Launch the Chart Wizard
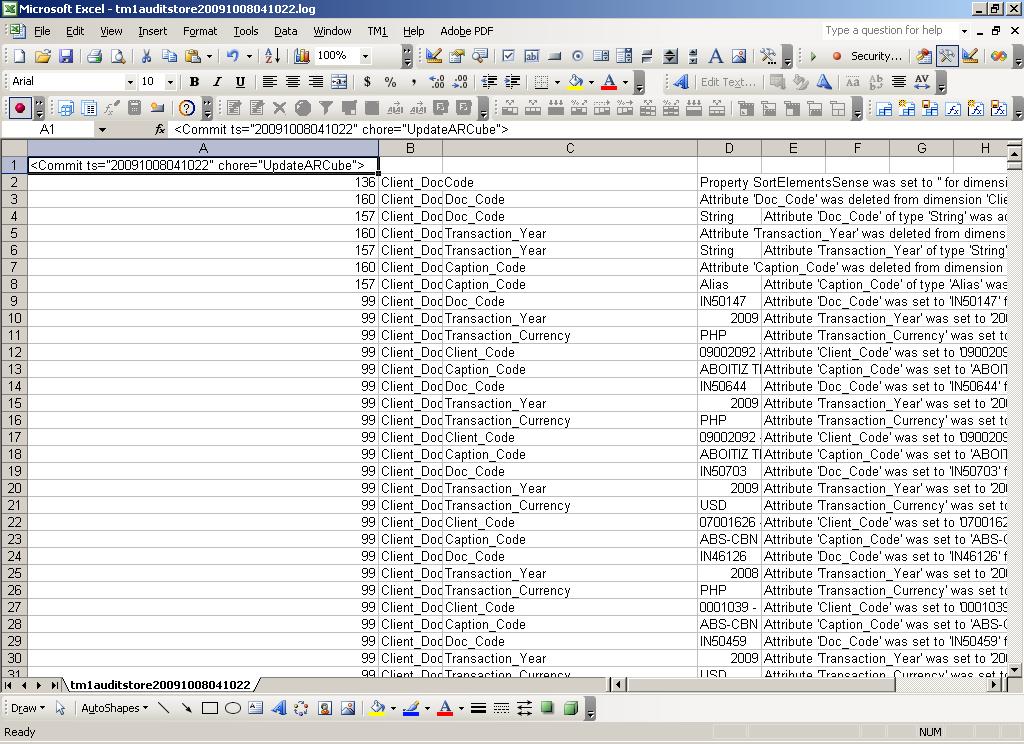 [301, 56]
